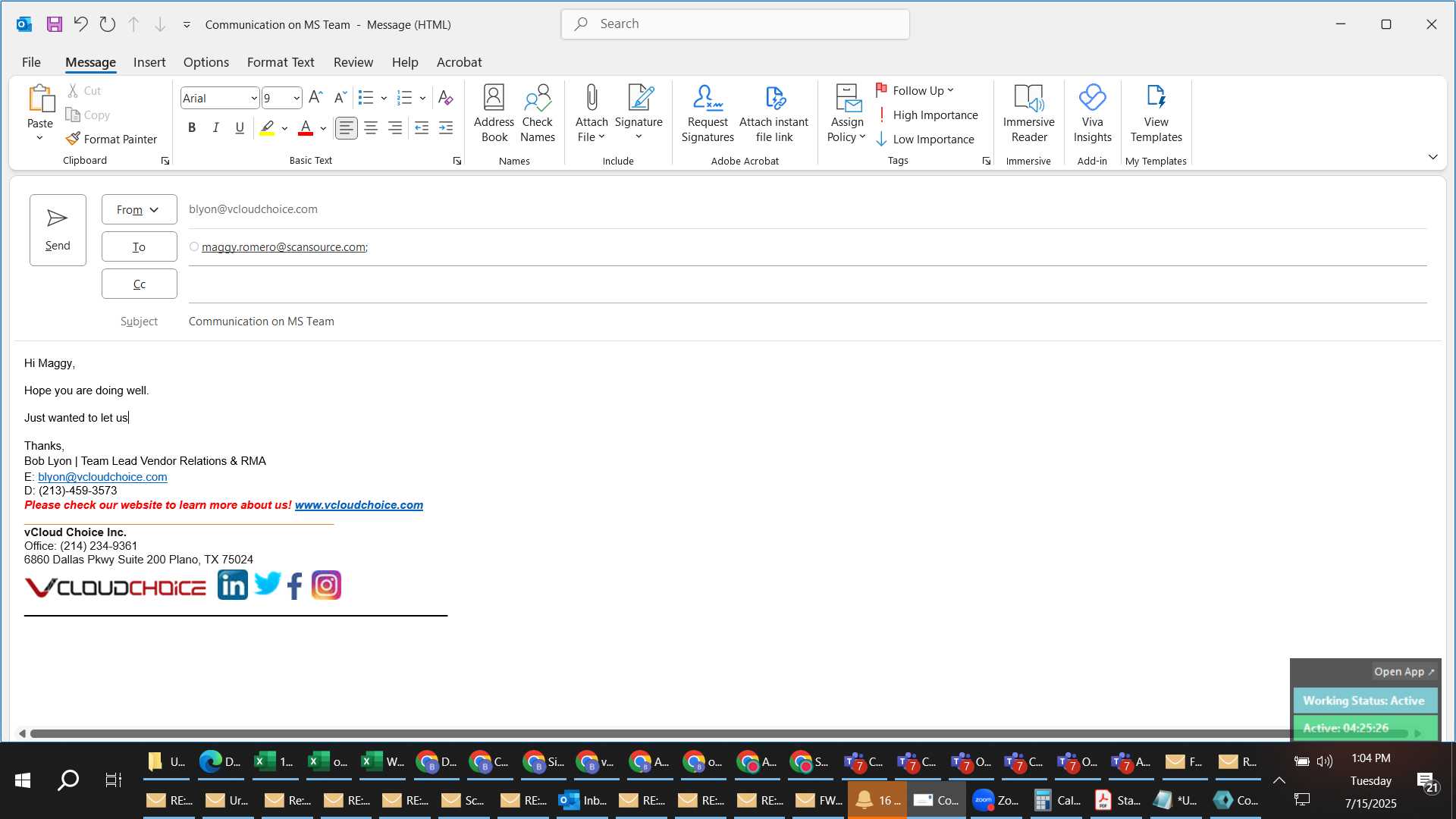Image resolution: width=1456 pixels, height=819 pixels.
Task: Apply yellow text highlight color
Action: coord(267,128)
